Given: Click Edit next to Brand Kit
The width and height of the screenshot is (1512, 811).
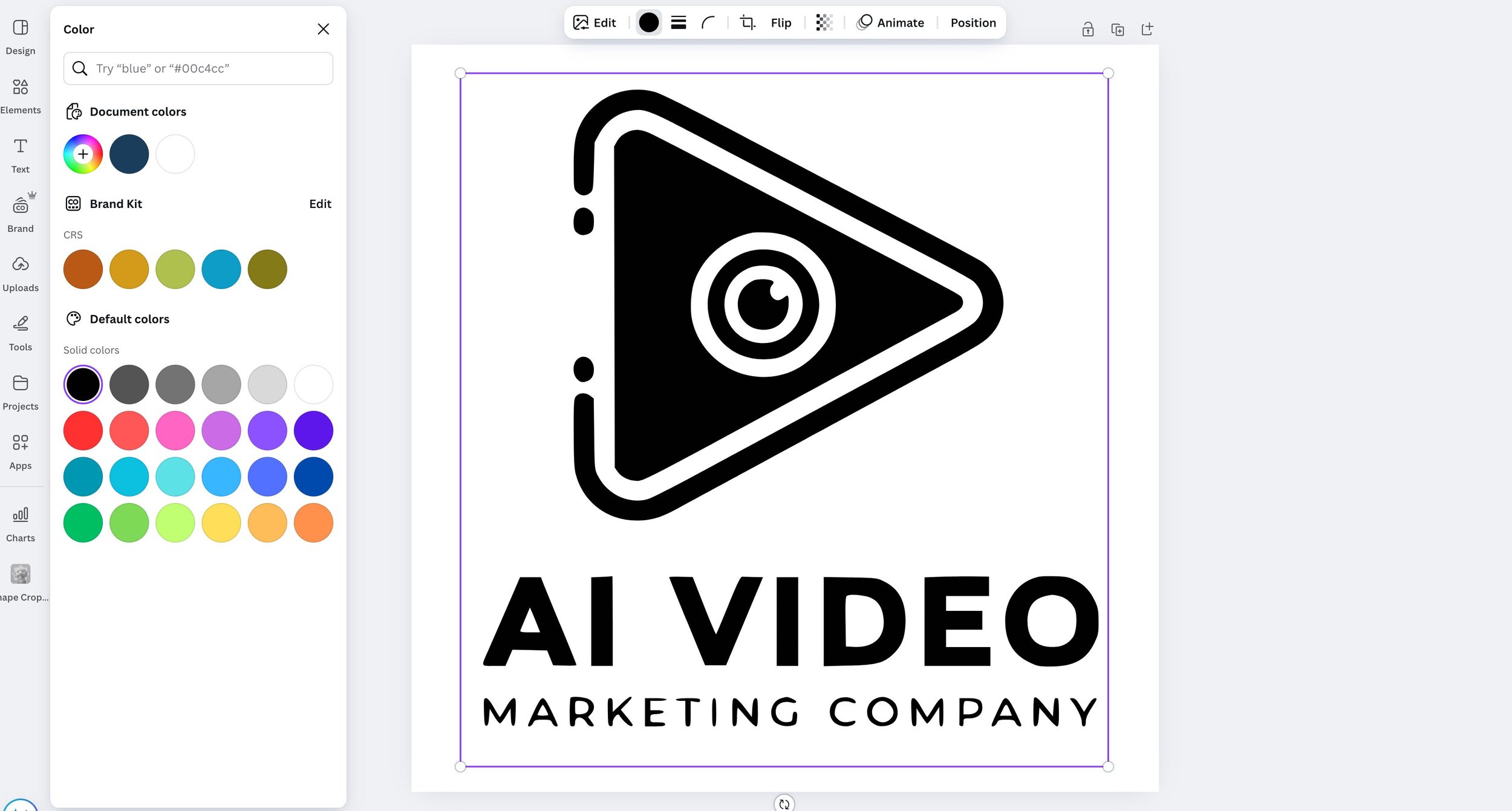Looking at the screenshot, I should (x=320, y=204).
